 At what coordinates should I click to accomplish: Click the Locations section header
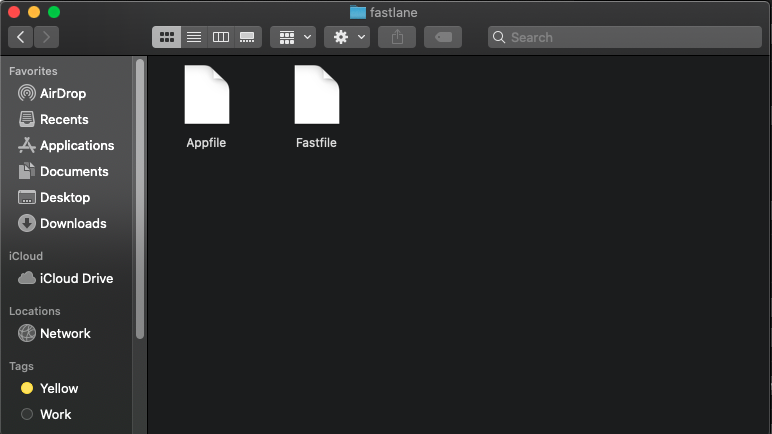[x=34, y=311]
